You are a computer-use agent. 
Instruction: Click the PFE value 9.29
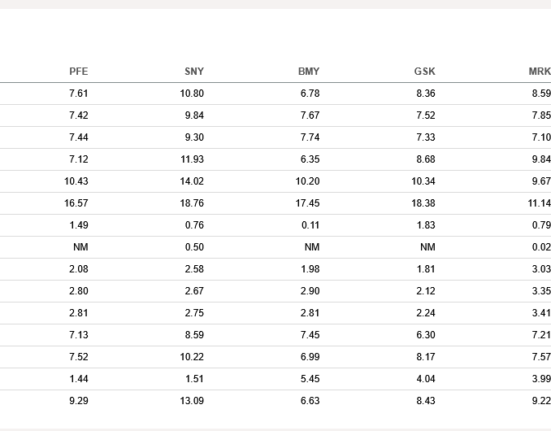pyautogui.click(x=79, y=401)
